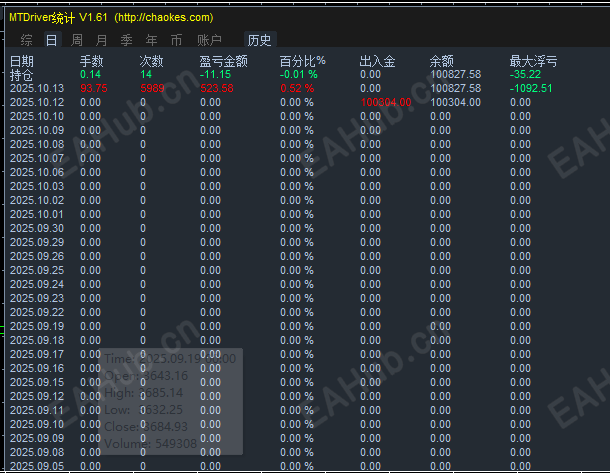Click the 0.14 lots value

click(x=90, y=74)
